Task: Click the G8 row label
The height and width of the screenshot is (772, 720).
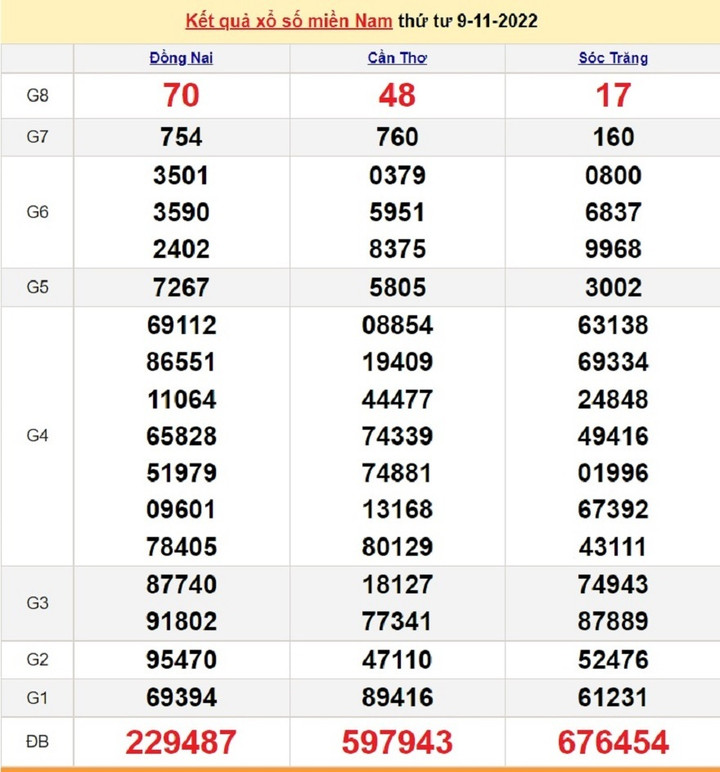Action: click(37, 95)
